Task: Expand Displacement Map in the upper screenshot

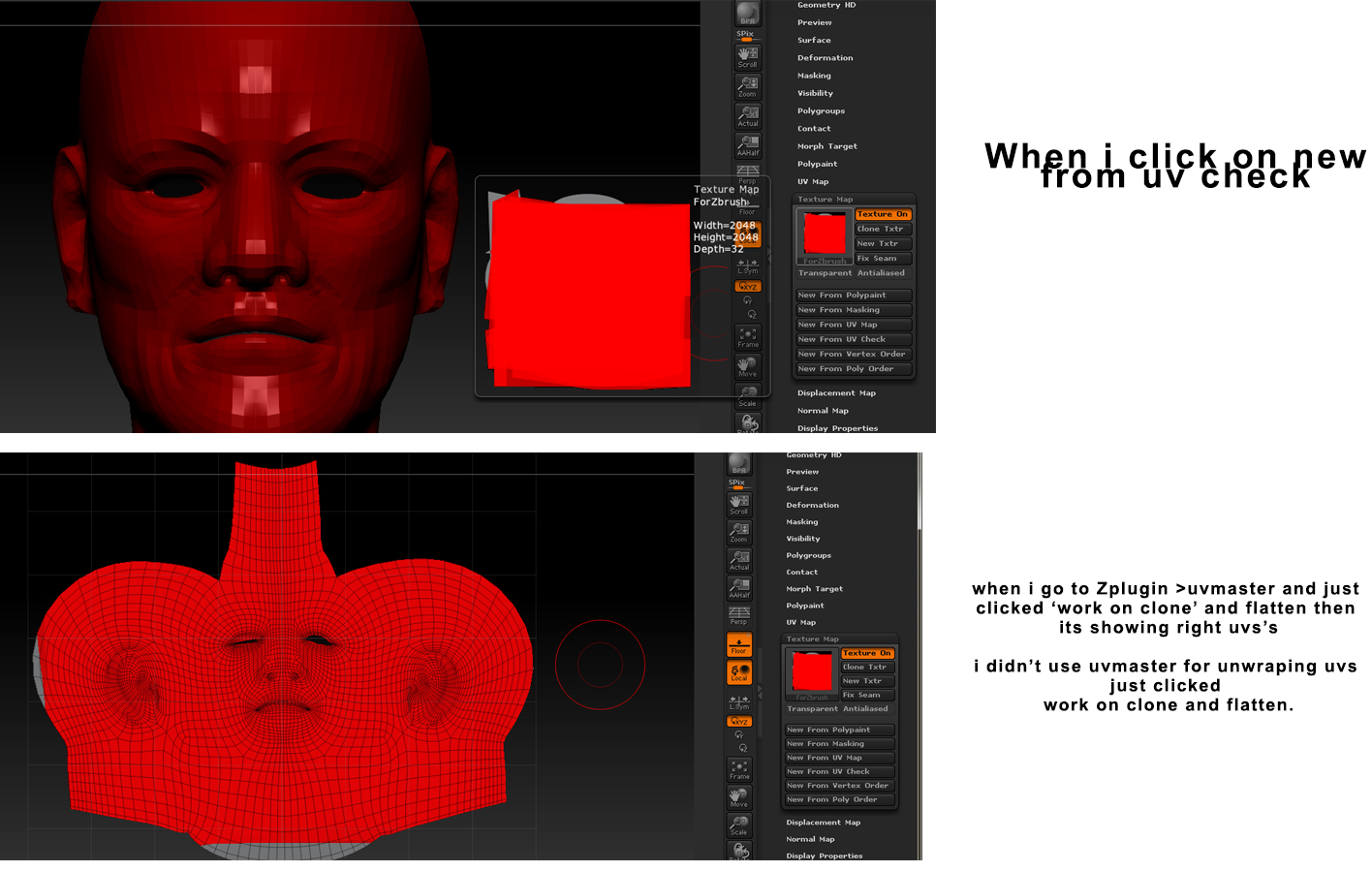Action: click(836, 393)
